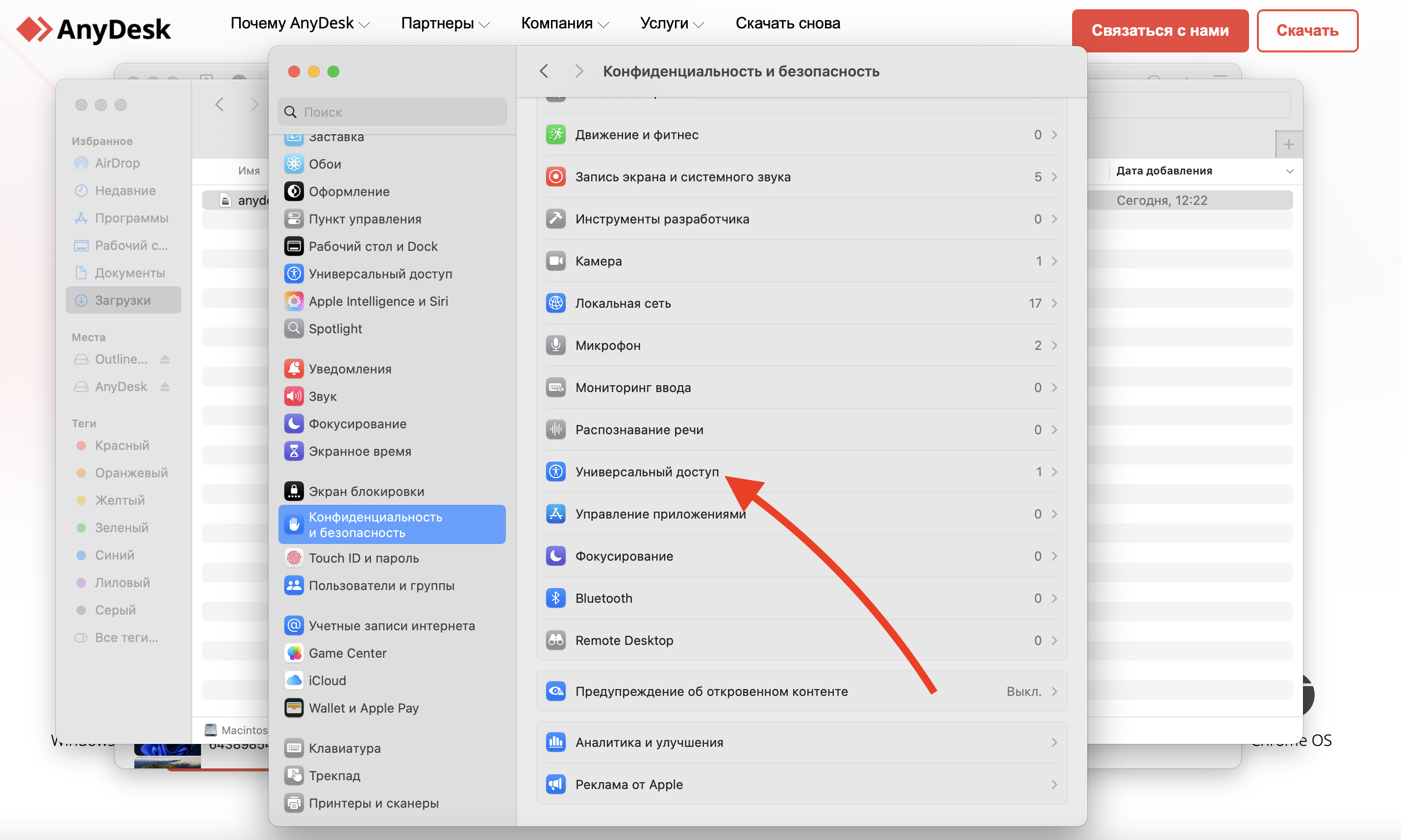The height and width of the screenshot is (840, 1401).
Task: Click the Motion & Fitness (Движение и фитнес) icon
Action: (555, 135)
